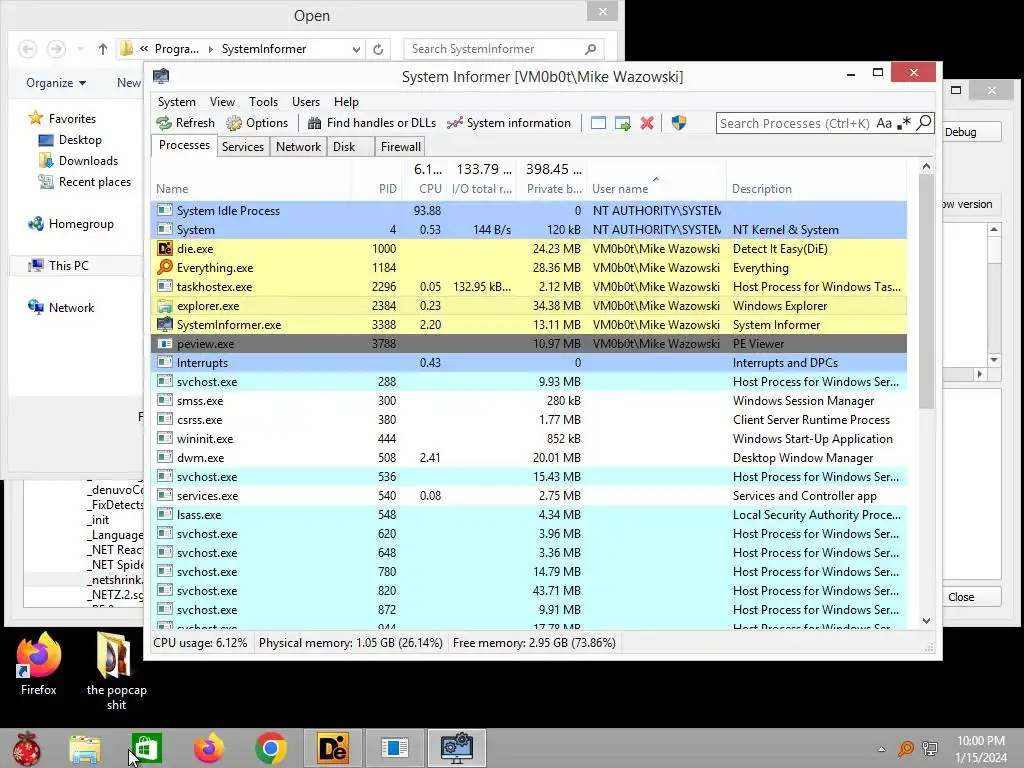Open Options via gear icon
Image resolution: width=1024 pixels, height=768 pixels.
(234, 123)
